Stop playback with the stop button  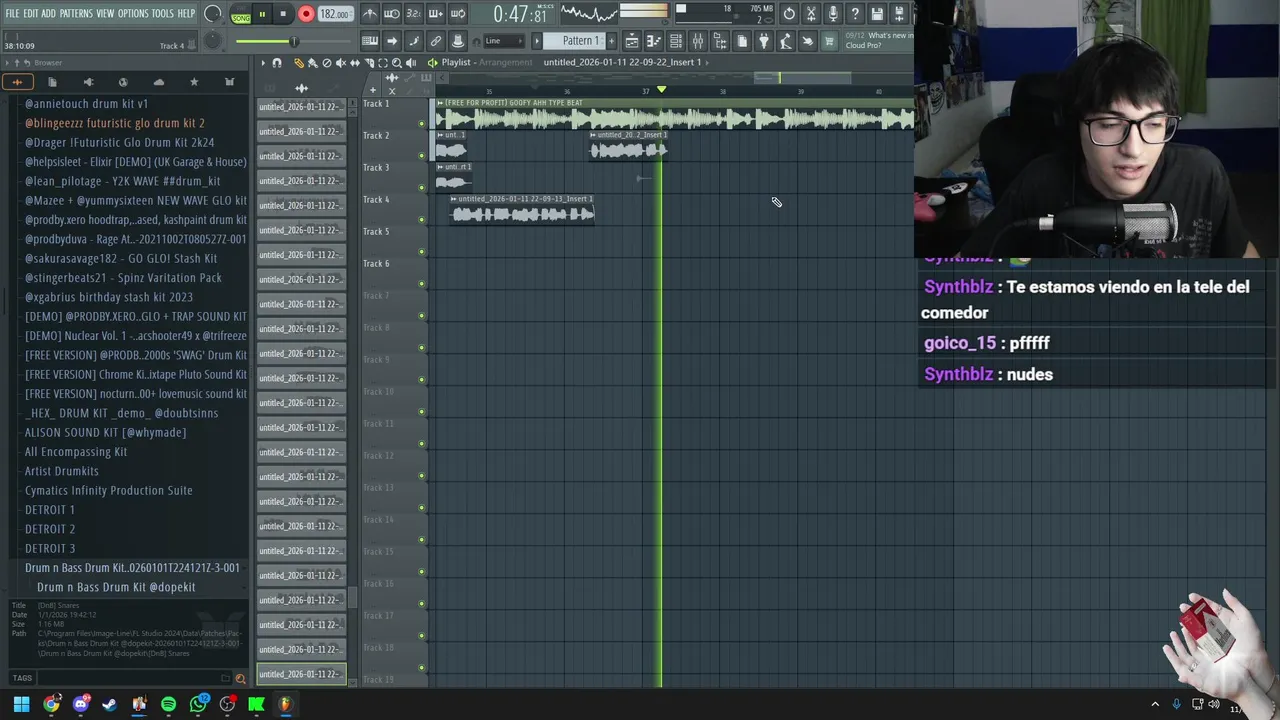click(283, 14)
